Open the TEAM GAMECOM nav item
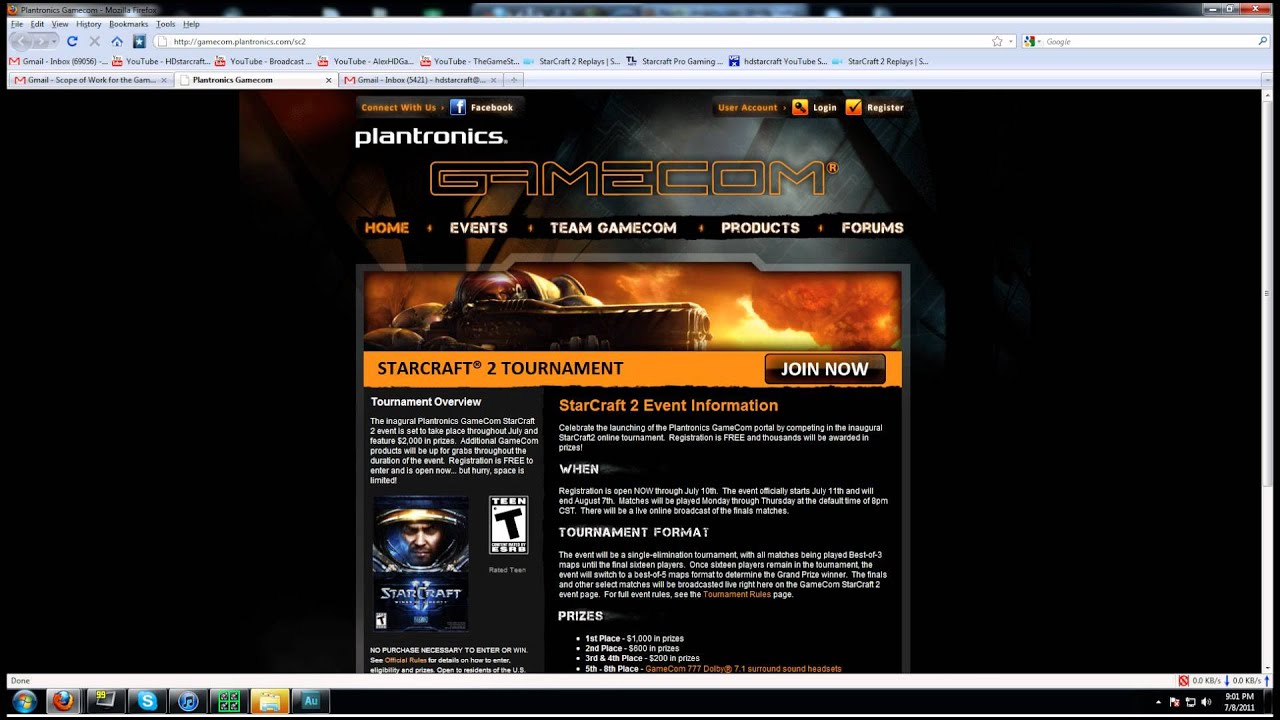 (x=613, y=228)
